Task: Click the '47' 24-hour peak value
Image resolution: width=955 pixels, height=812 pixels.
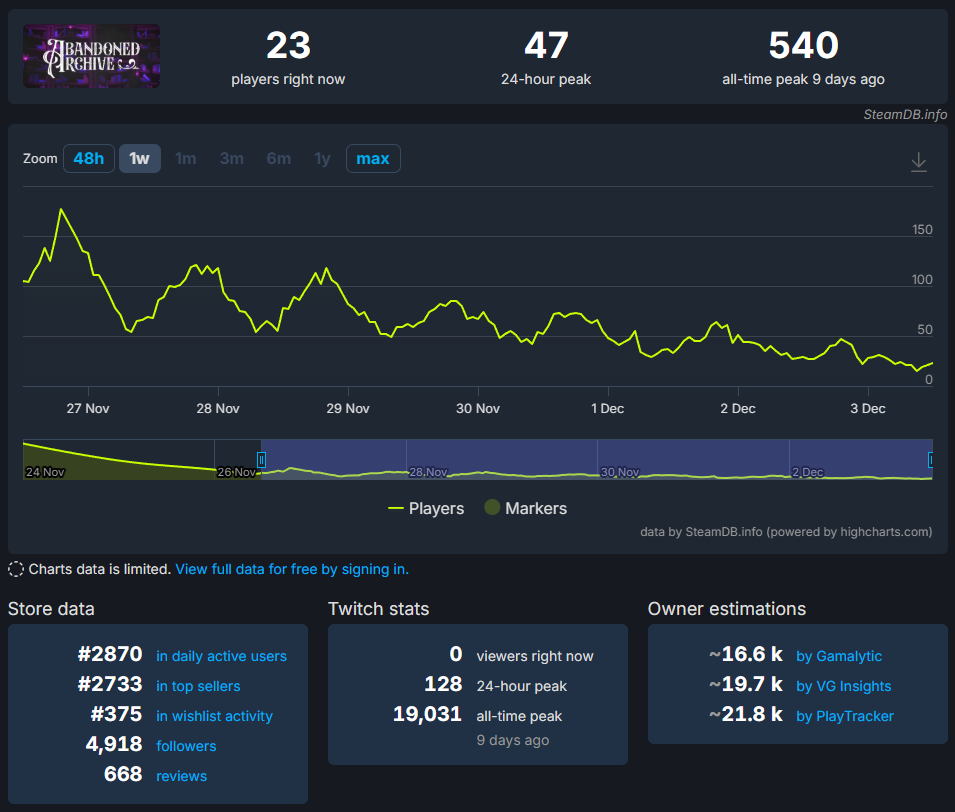Action: (546, 46)
